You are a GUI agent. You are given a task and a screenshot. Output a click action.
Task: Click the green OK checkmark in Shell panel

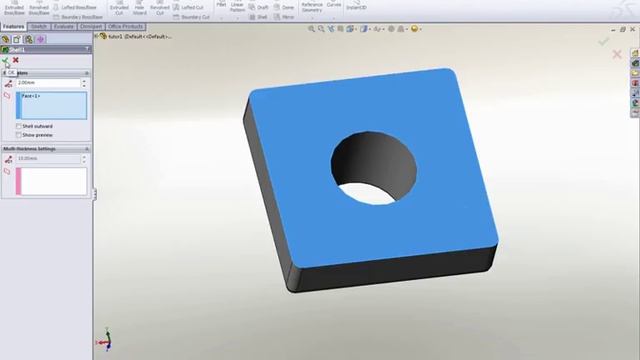coord(5,60)
